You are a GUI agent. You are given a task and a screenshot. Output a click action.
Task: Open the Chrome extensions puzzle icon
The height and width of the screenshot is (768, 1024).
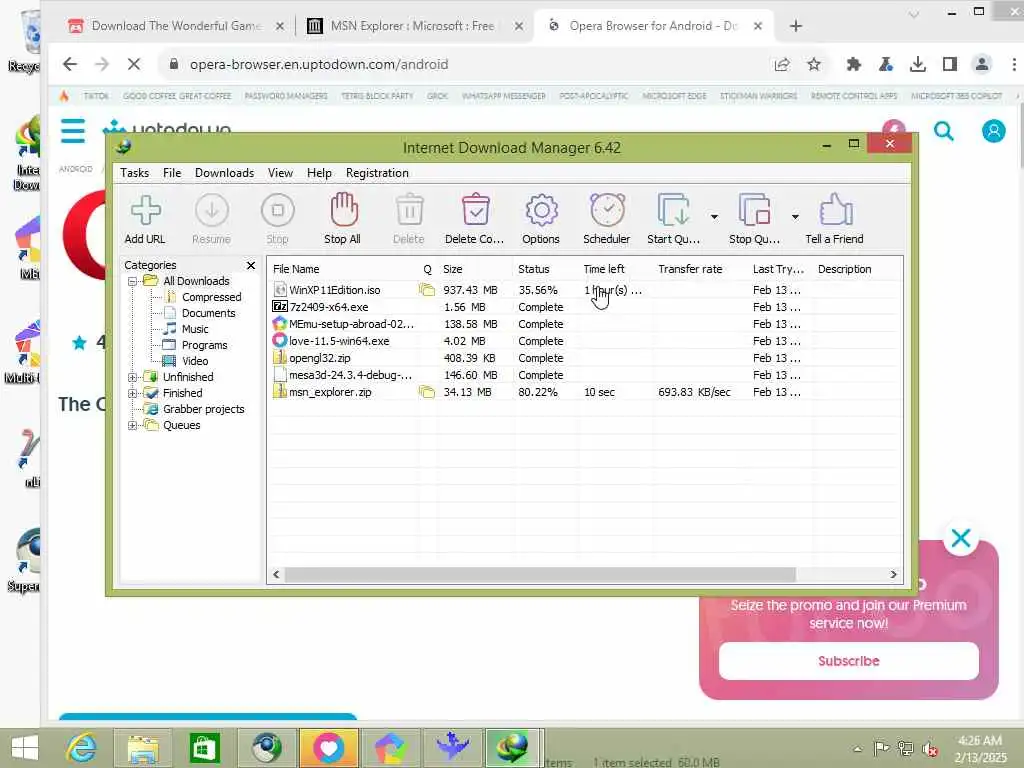pyautogui.click(x=853, y=64)
